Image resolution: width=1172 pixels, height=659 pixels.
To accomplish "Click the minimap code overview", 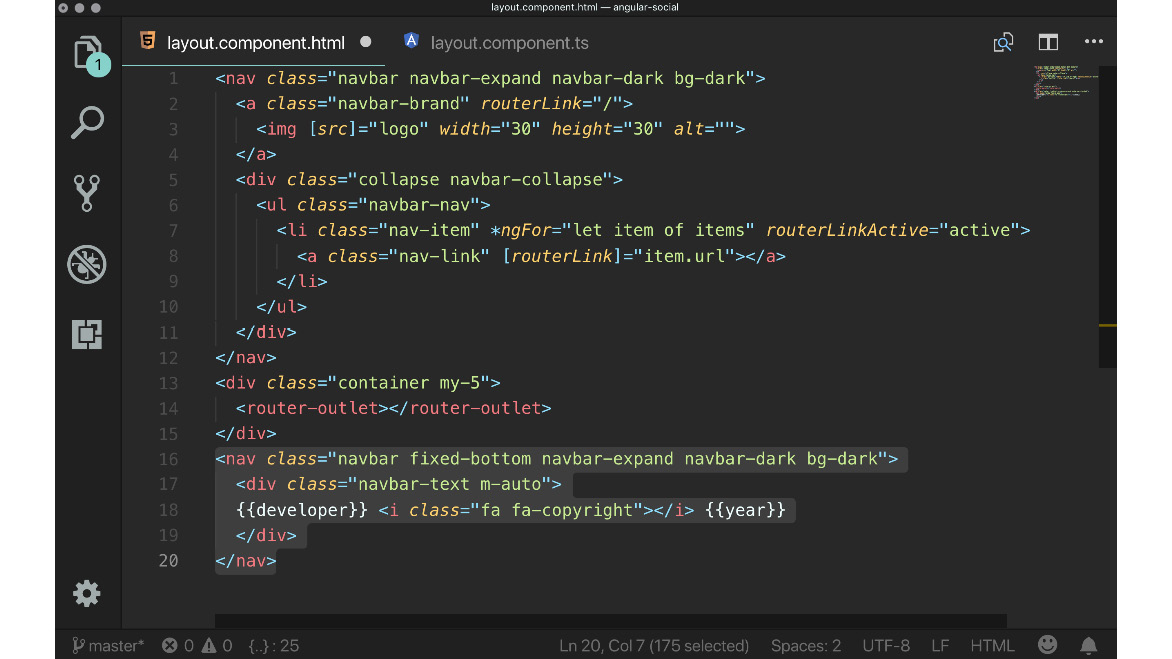I will point(1065,82).
